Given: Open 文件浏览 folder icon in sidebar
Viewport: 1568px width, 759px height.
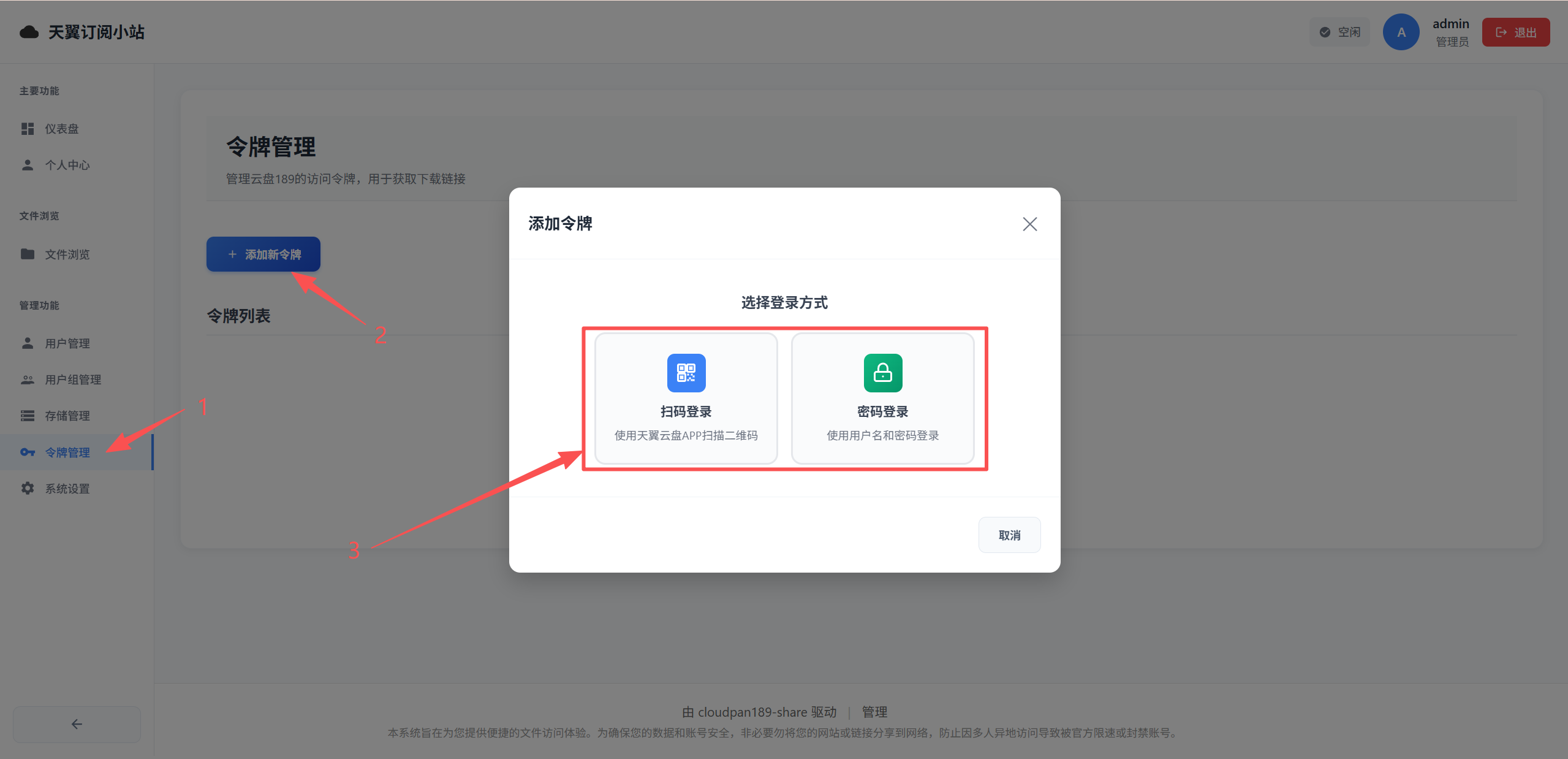Looking at the screenshot, I should click(28, 254).
